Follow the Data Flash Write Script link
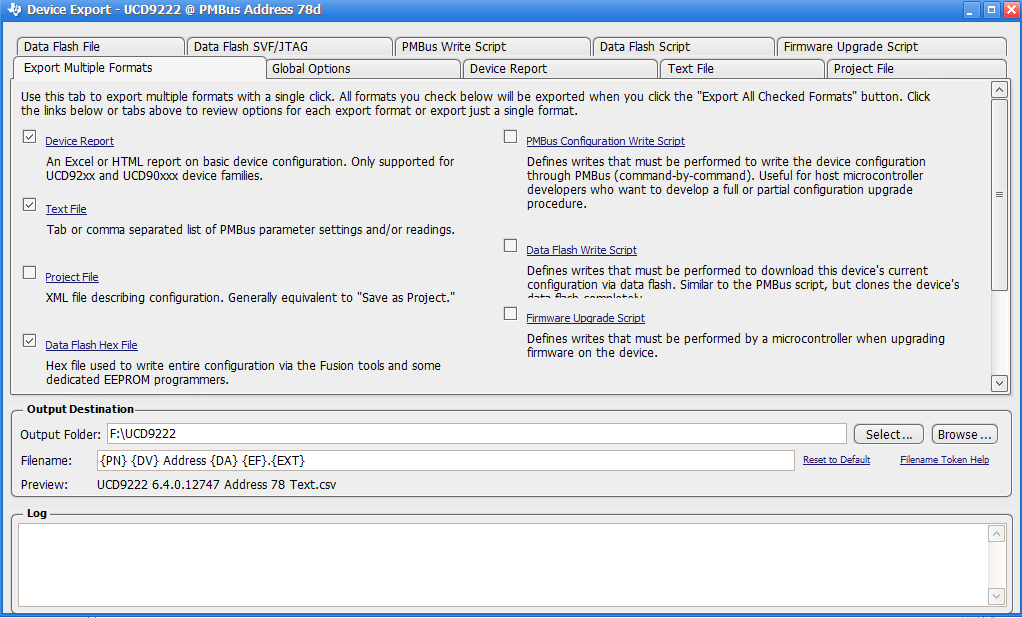 point(581,250)
